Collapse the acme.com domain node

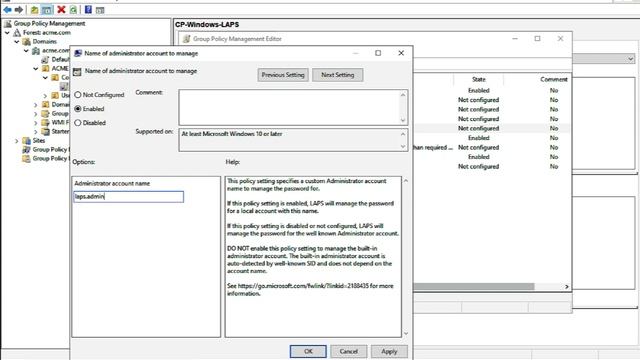coord(26,51)
